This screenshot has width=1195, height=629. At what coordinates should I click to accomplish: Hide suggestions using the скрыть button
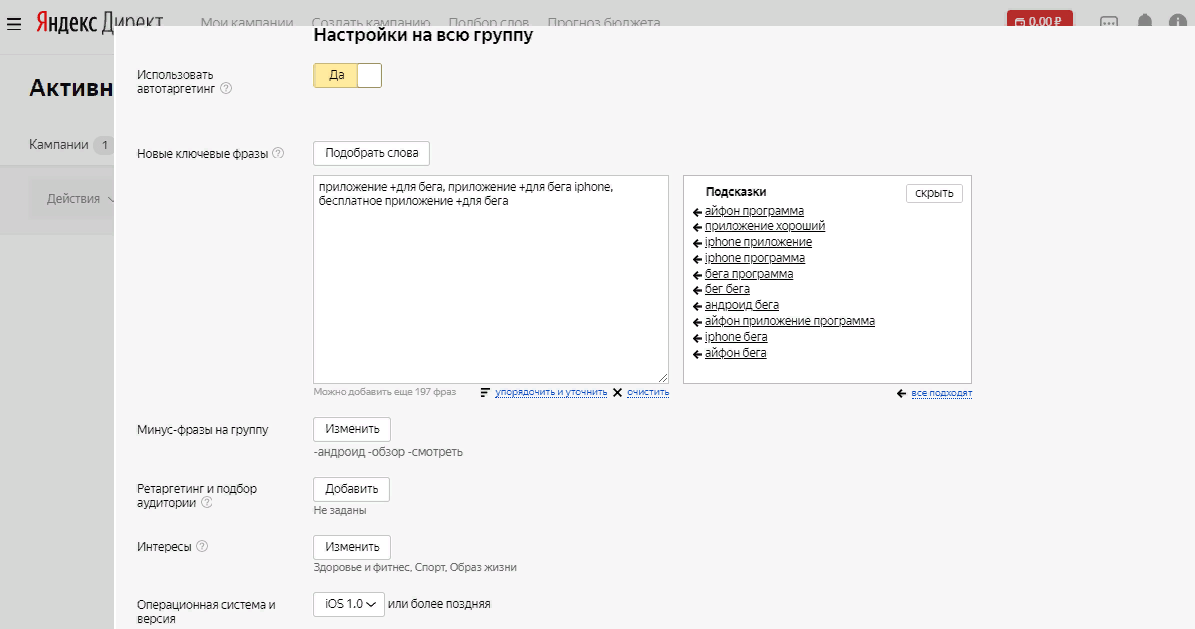(933, 193)
